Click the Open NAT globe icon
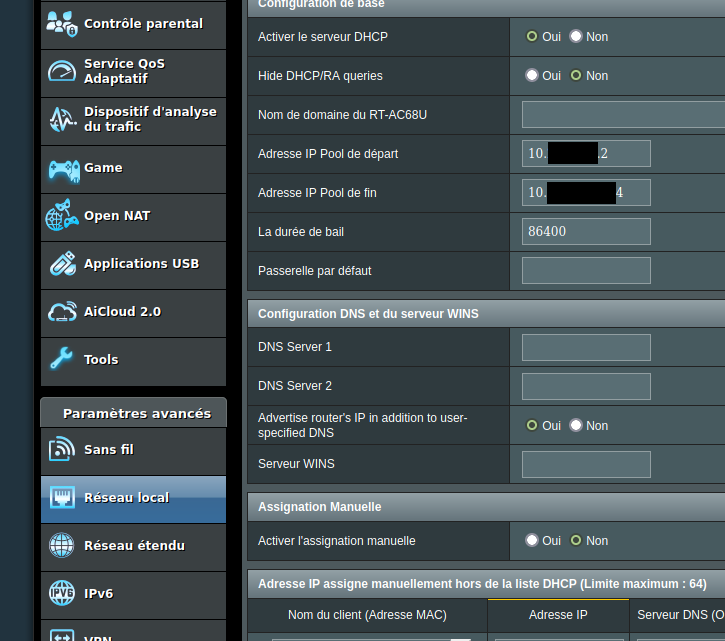725x641 pixels. (x=62, y=215)
